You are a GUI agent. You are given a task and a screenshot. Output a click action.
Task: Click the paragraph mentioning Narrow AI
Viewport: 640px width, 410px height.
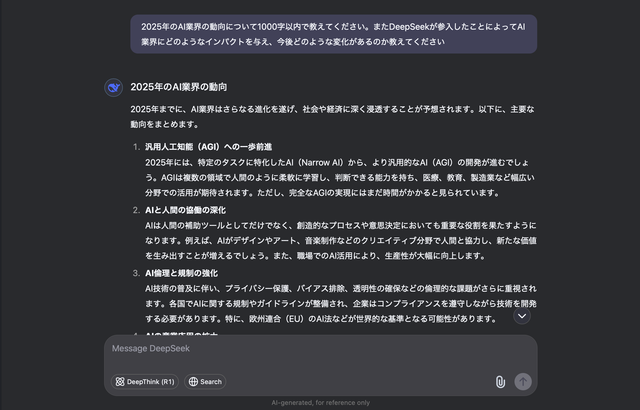click(340, 177)
